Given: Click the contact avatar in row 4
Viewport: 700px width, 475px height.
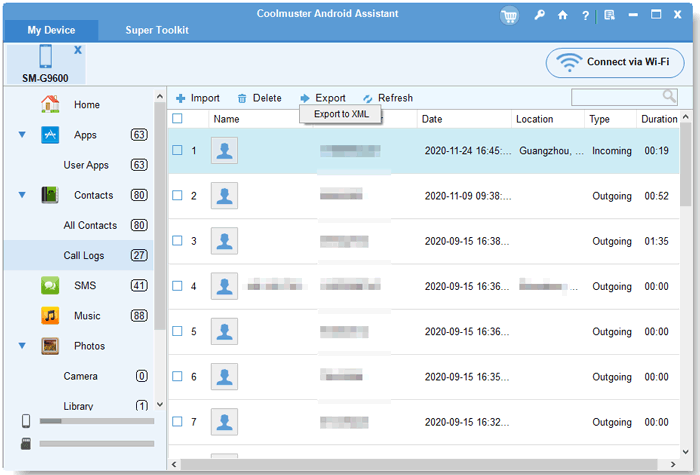Looking at the screenshot, I should pos(224,286).
